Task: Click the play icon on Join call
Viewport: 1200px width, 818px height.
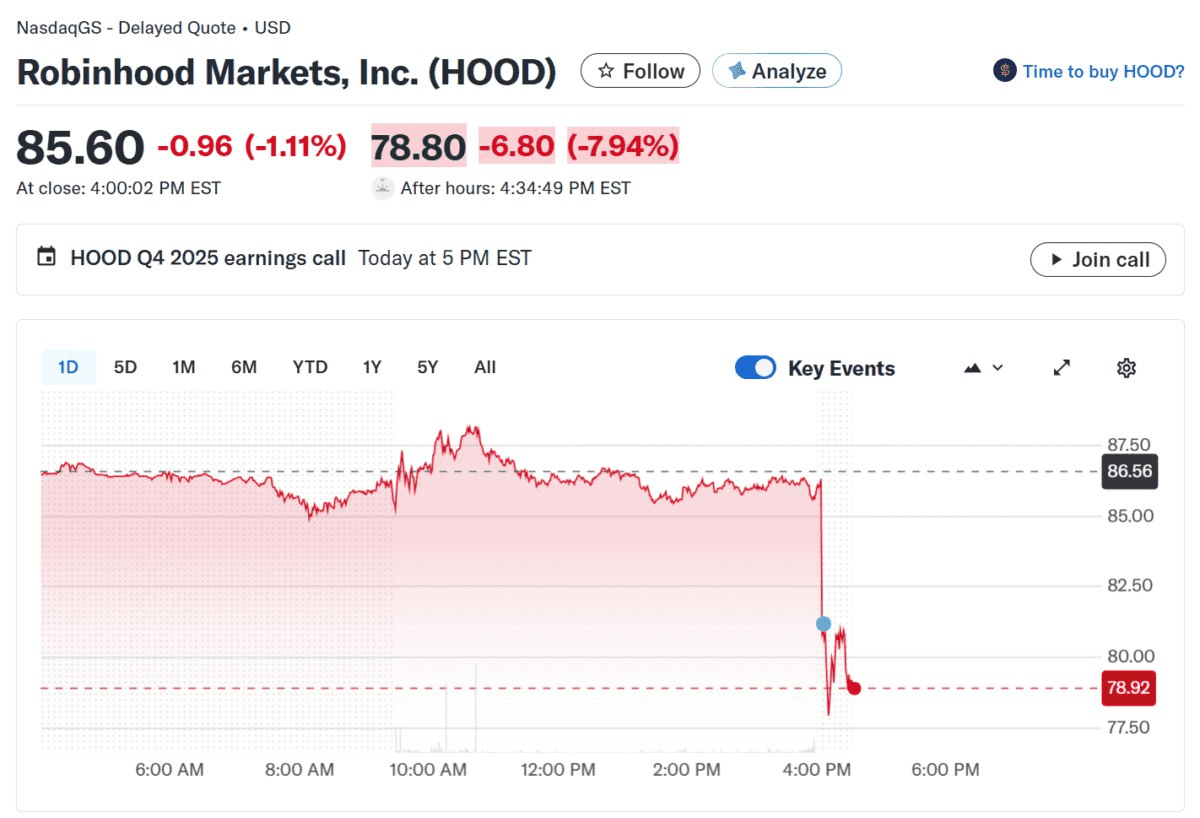Action: pos(1056,260)
